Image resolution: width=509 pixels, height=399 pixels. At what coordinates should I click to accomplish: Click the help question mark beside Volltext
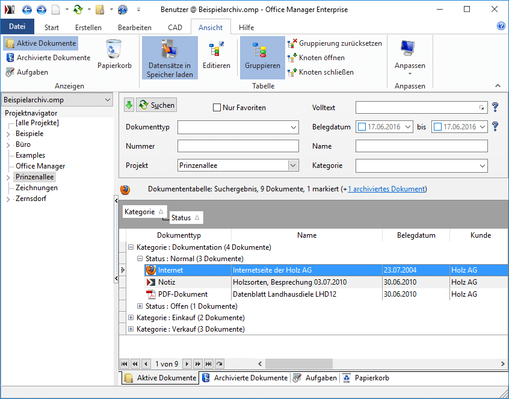[495, 107]
